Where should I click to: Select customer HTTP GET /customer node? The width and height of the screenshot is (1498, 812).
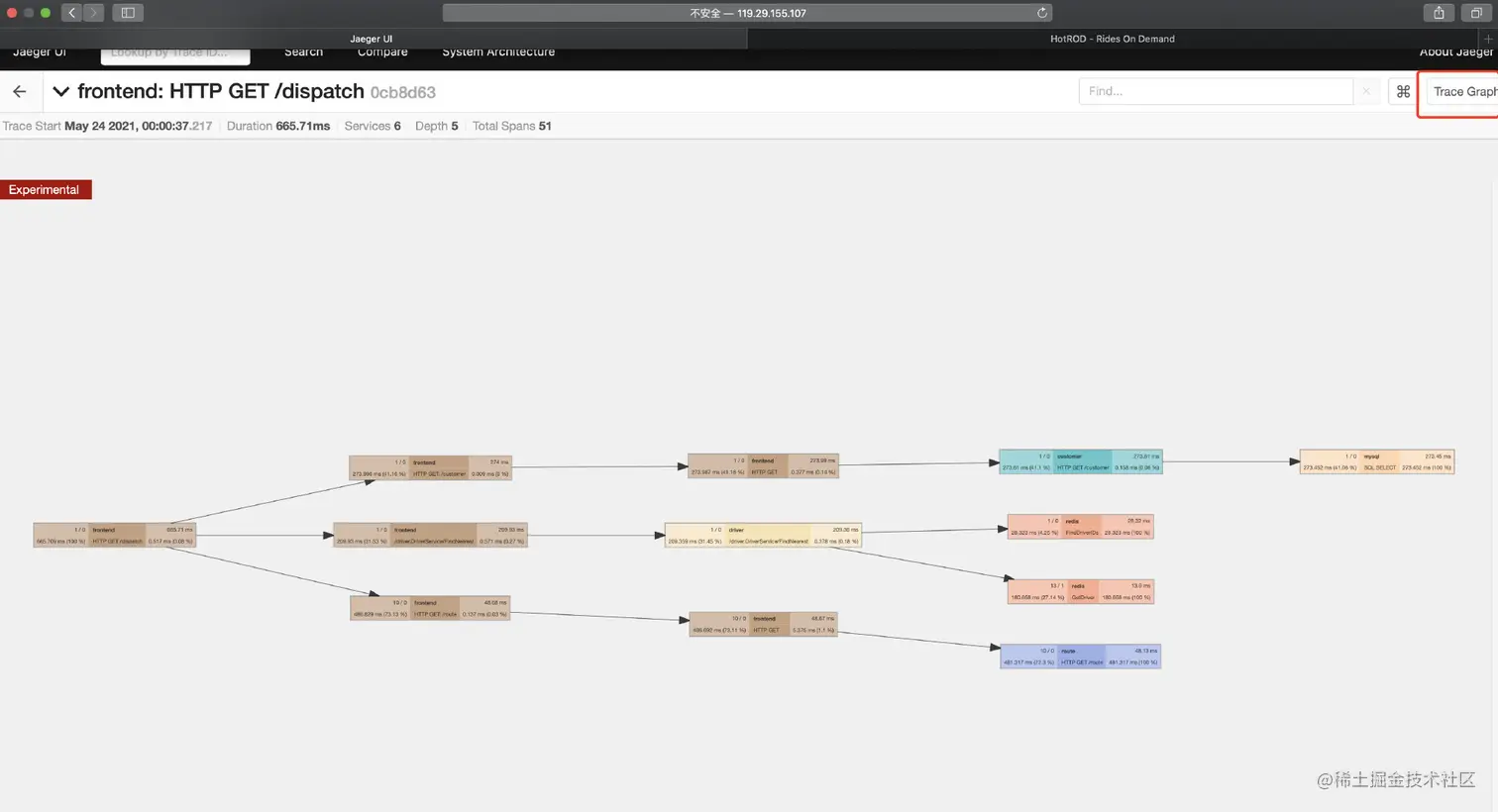click(1081, 461)
